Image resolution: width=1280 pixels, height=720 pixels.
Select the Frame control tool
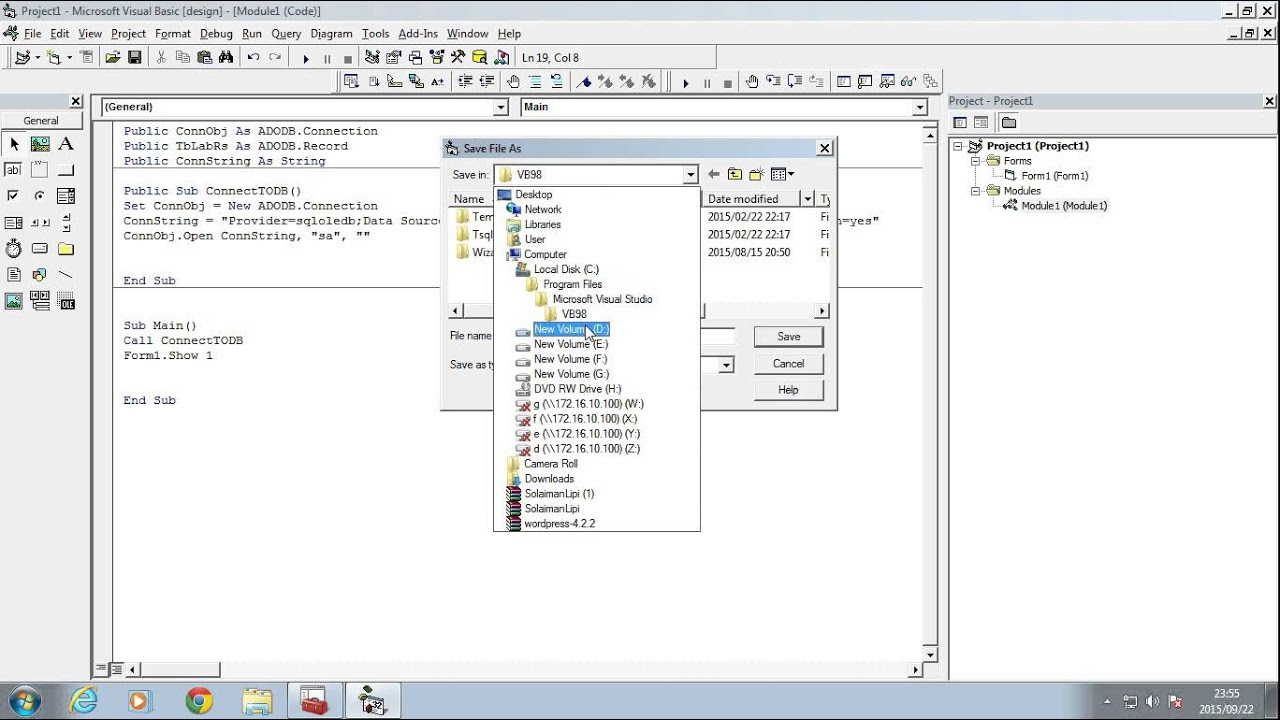(x=40, y=170)
